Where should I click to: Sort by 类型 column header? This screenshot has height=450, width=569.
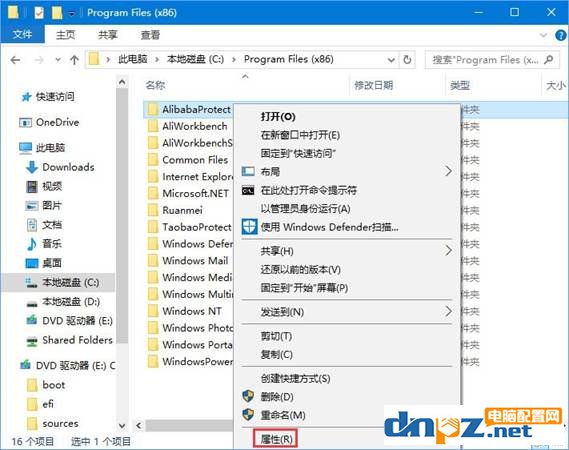460,86
